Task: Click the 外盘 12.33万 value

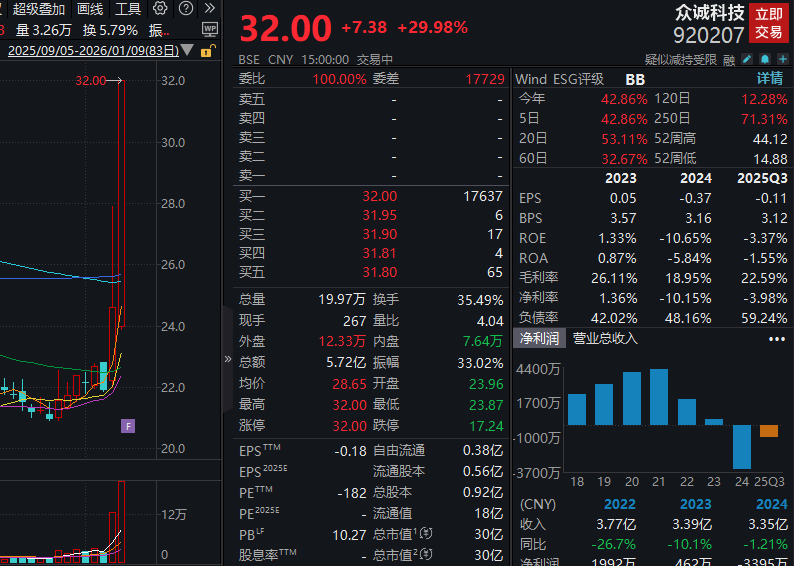Action: tap(342, 341)
